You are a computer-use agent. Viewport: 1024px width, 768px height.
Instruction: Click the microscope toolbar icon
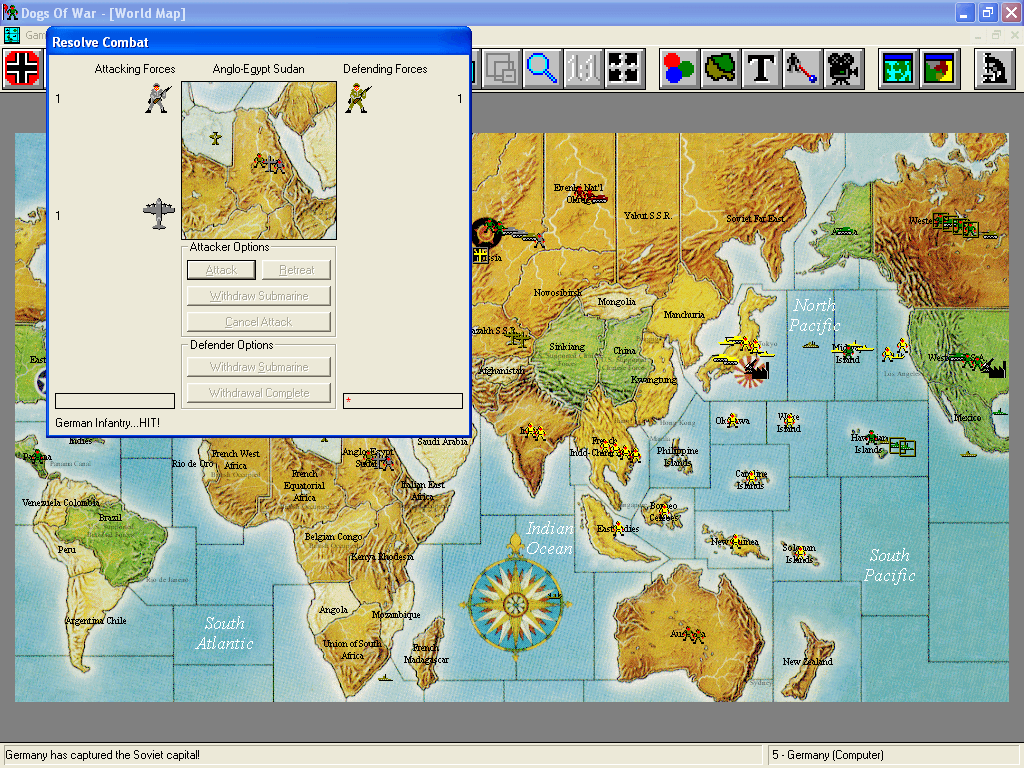(x=993, y=68)
